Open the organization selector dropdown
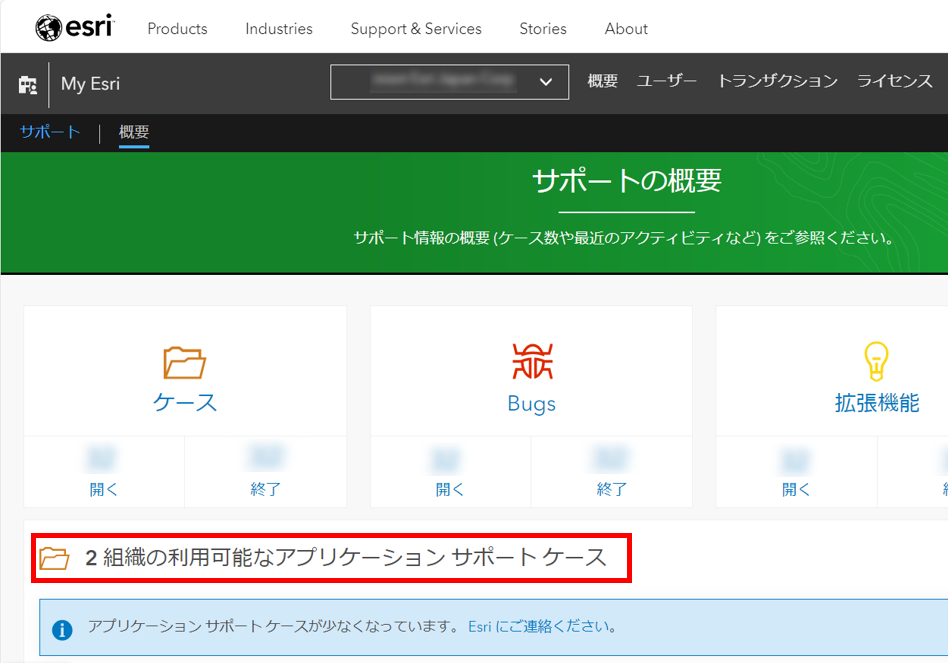 point(449,82)
